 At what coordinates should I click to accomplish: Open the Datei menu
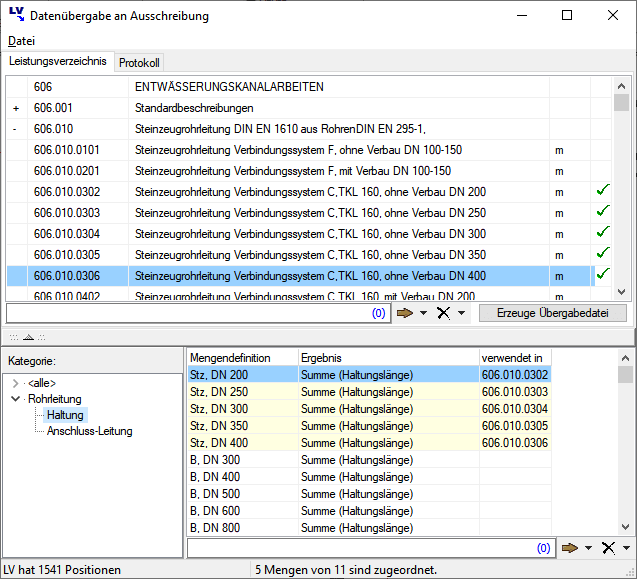click(20, 41)
